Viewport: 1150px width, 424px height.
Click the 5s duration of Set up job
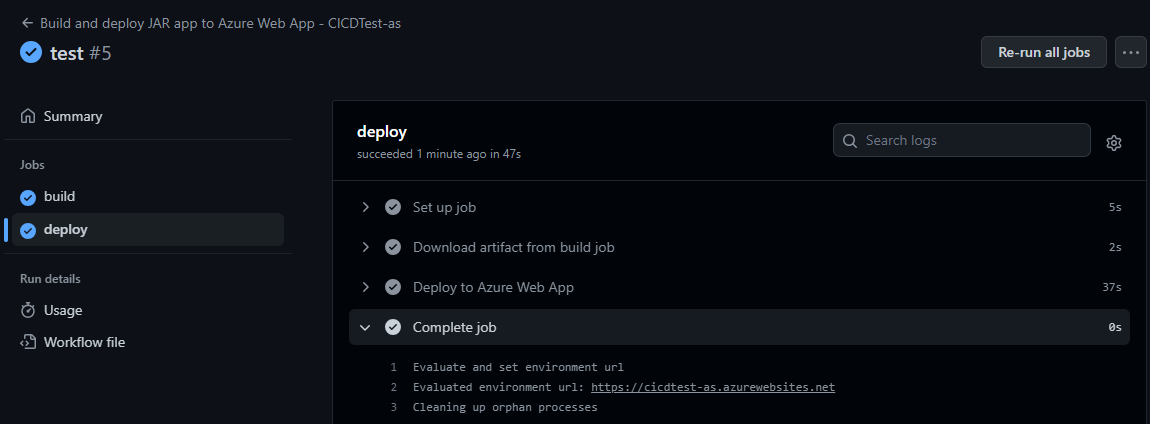click(1115, 208)
